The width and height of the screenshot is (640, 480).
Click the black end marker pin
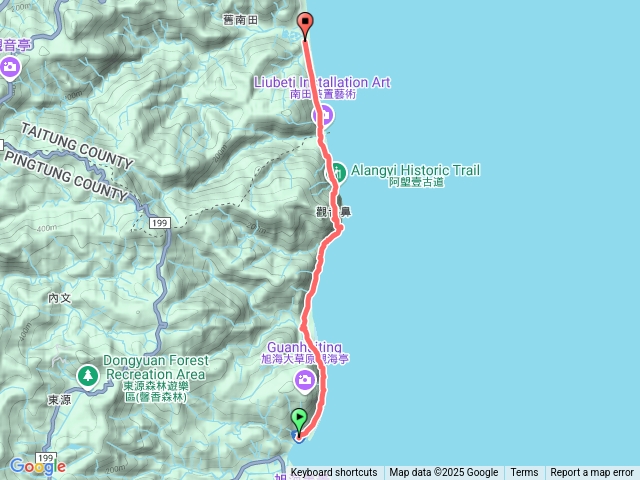(305, 26)
